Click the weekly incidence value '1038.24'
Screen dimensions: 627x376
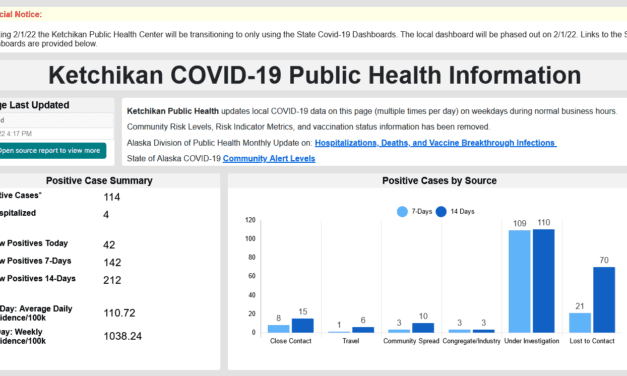coord(123,336)
